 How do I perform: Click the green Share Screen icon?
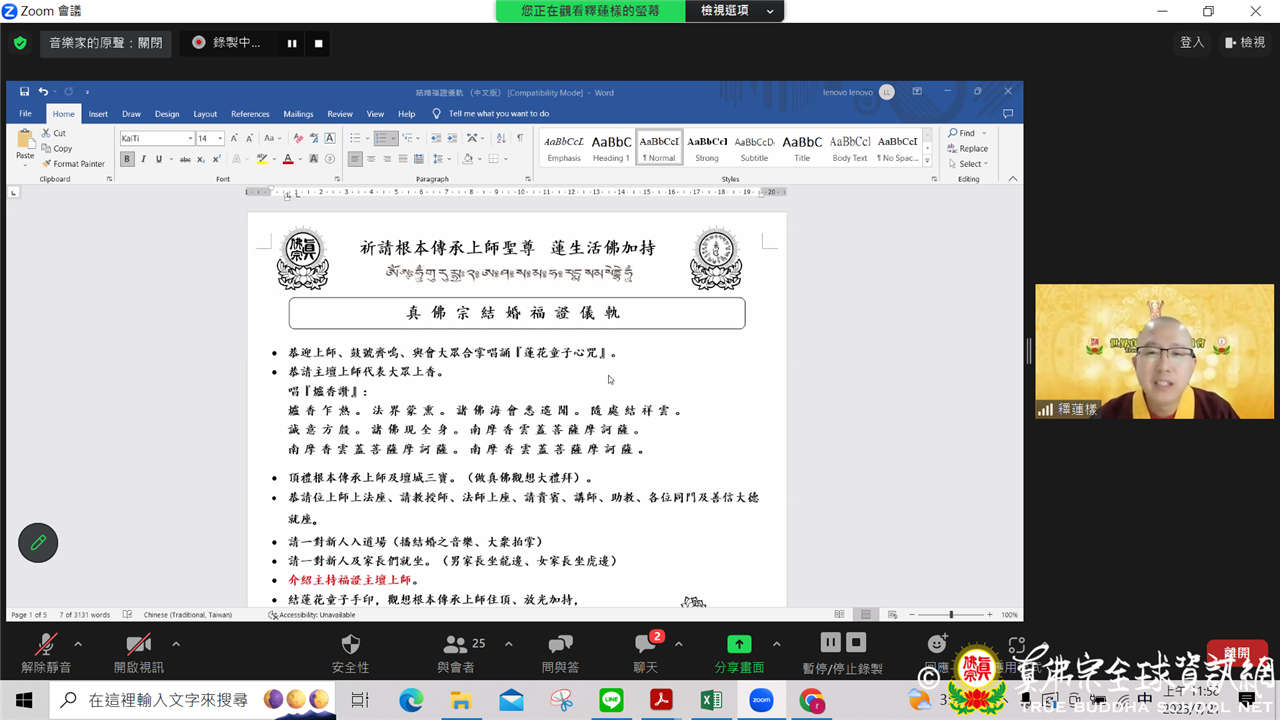coord(739,645)
